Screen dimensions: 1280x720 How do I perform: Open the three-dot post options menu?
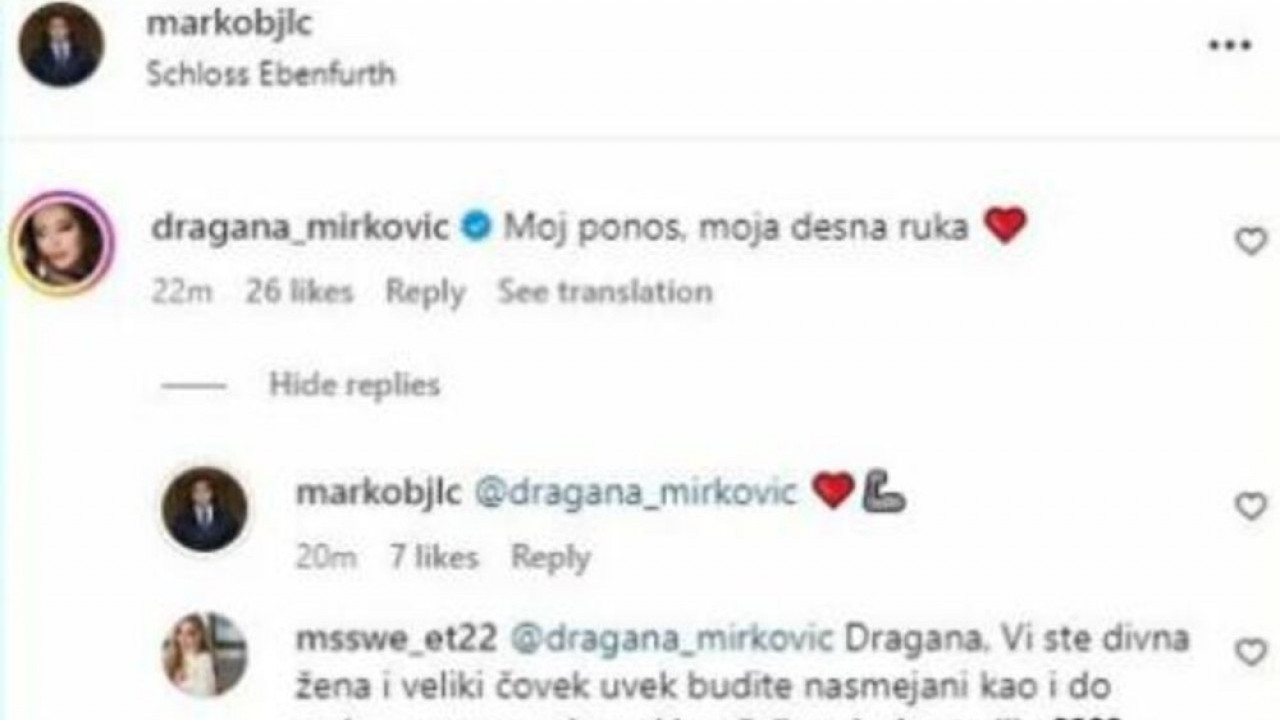[x=1229, y=46]
